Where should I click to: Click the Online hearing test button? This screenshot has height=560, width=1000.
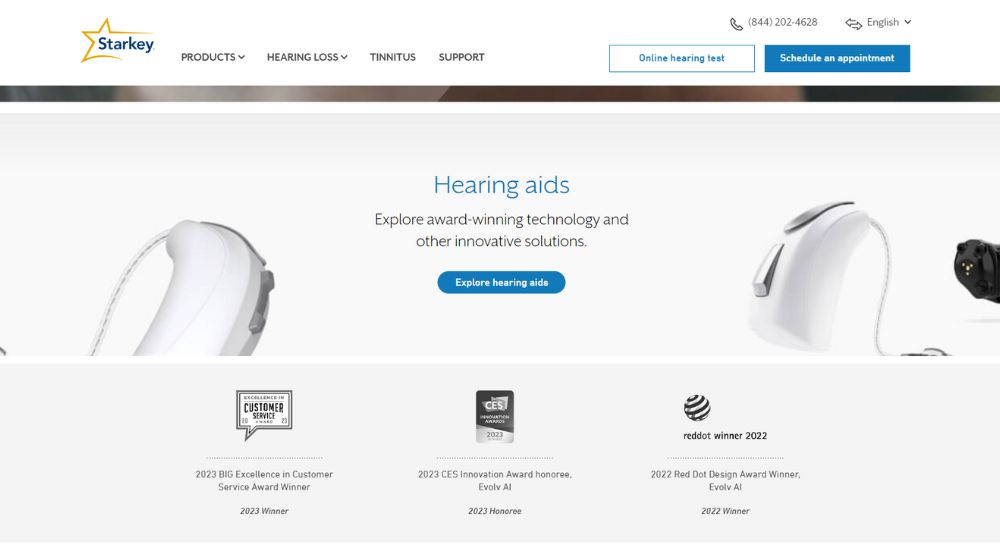[x=682, y=58]
